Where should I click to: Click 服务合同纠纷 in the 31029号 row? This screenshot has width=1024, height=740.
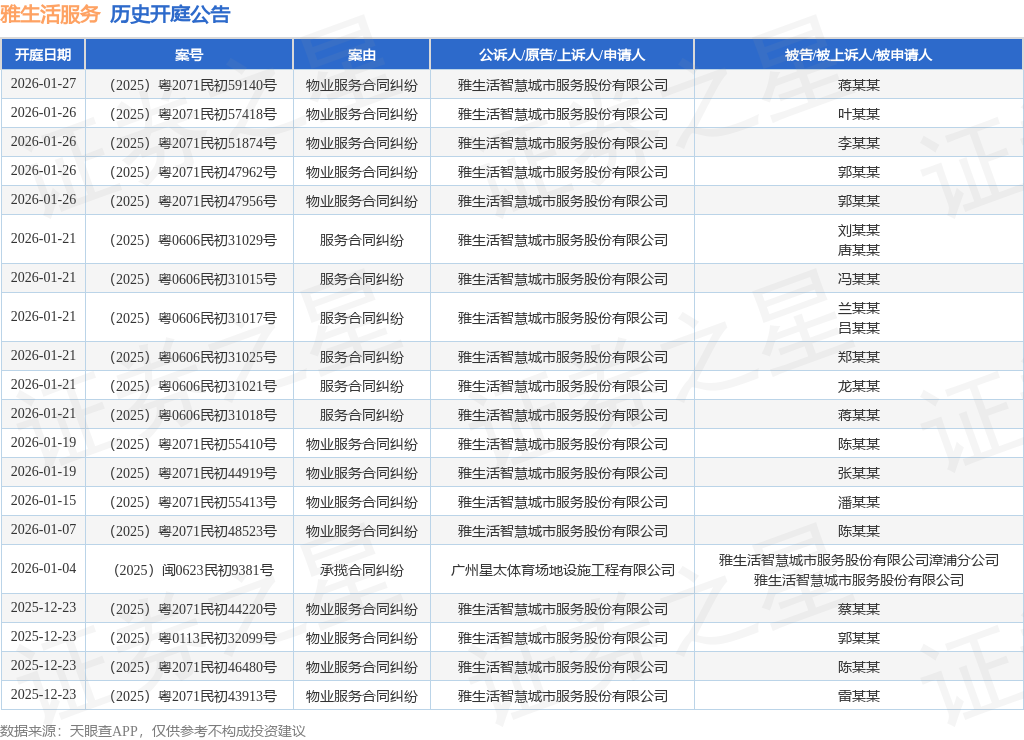point(362,240)
